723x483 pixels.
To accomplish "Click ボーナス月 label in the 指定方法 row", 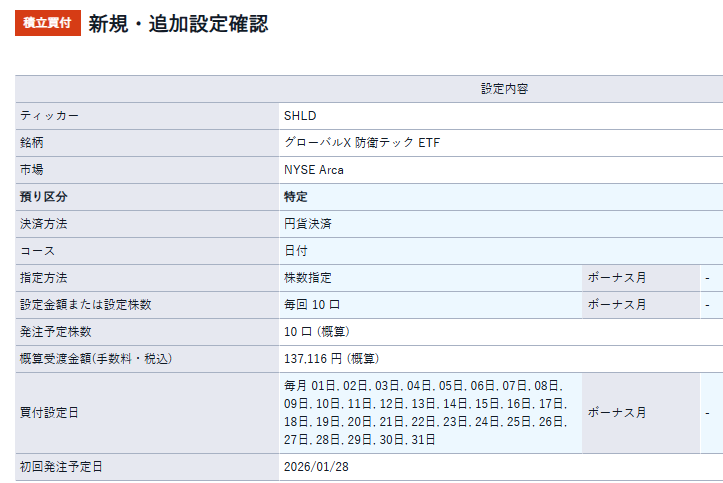I will tap(617, 278).
